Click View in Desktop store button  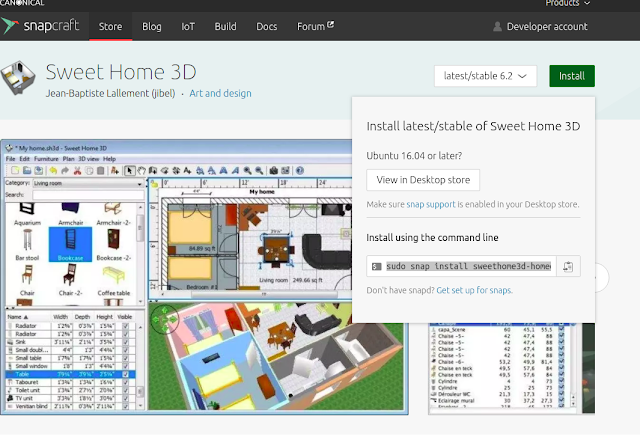point(423,180)
